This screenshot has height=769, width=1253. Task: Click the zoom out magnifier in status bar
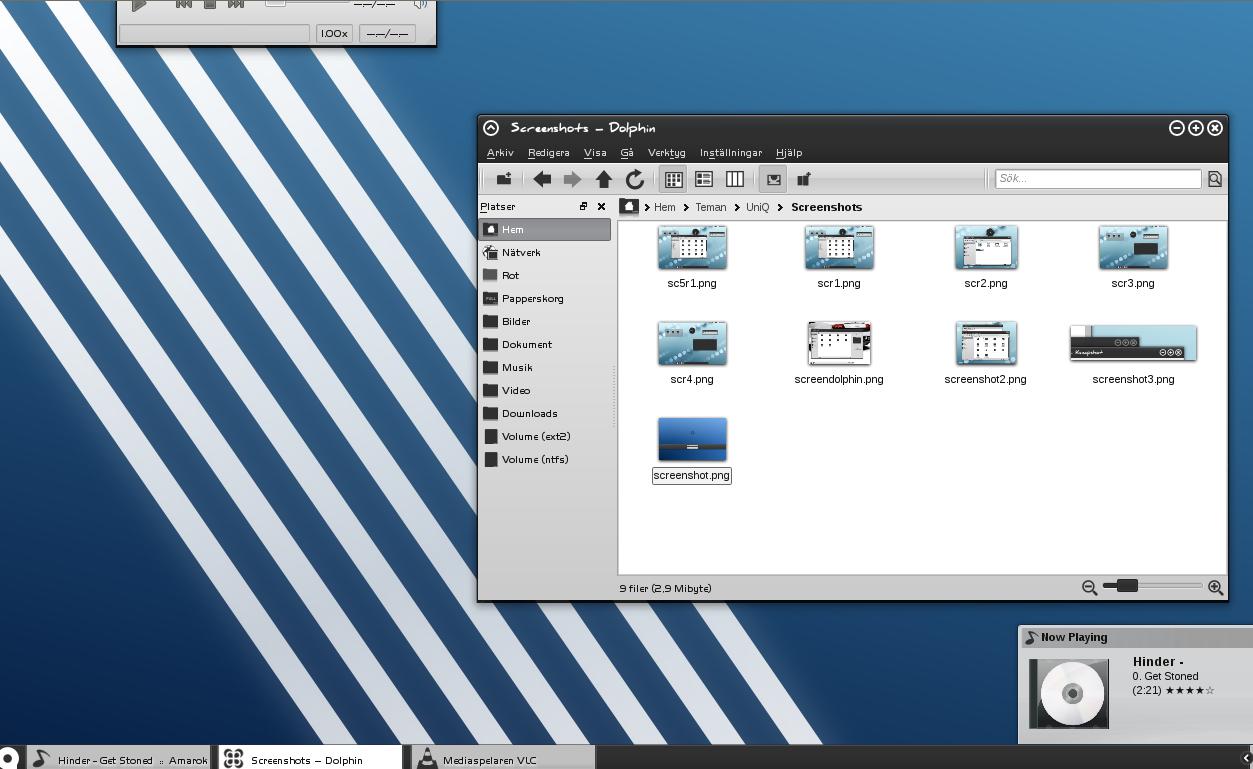pyautogui.click(x=1089, y=587)
